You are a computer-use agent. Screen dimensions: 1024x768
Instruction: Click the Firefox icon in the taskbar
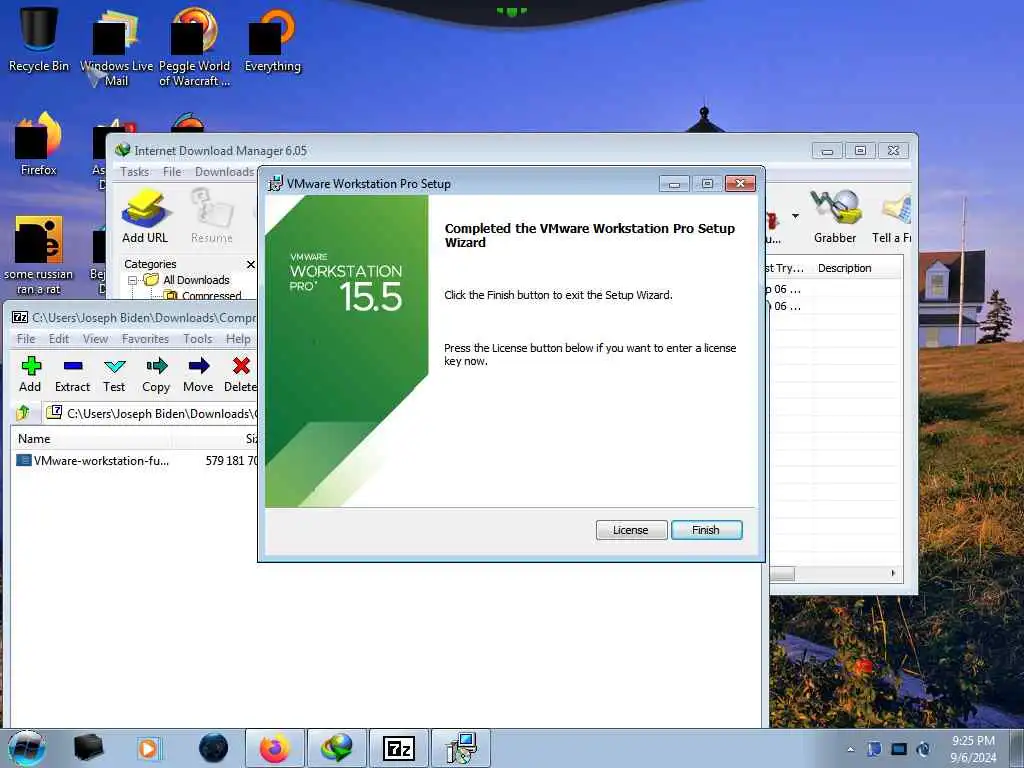275,748
